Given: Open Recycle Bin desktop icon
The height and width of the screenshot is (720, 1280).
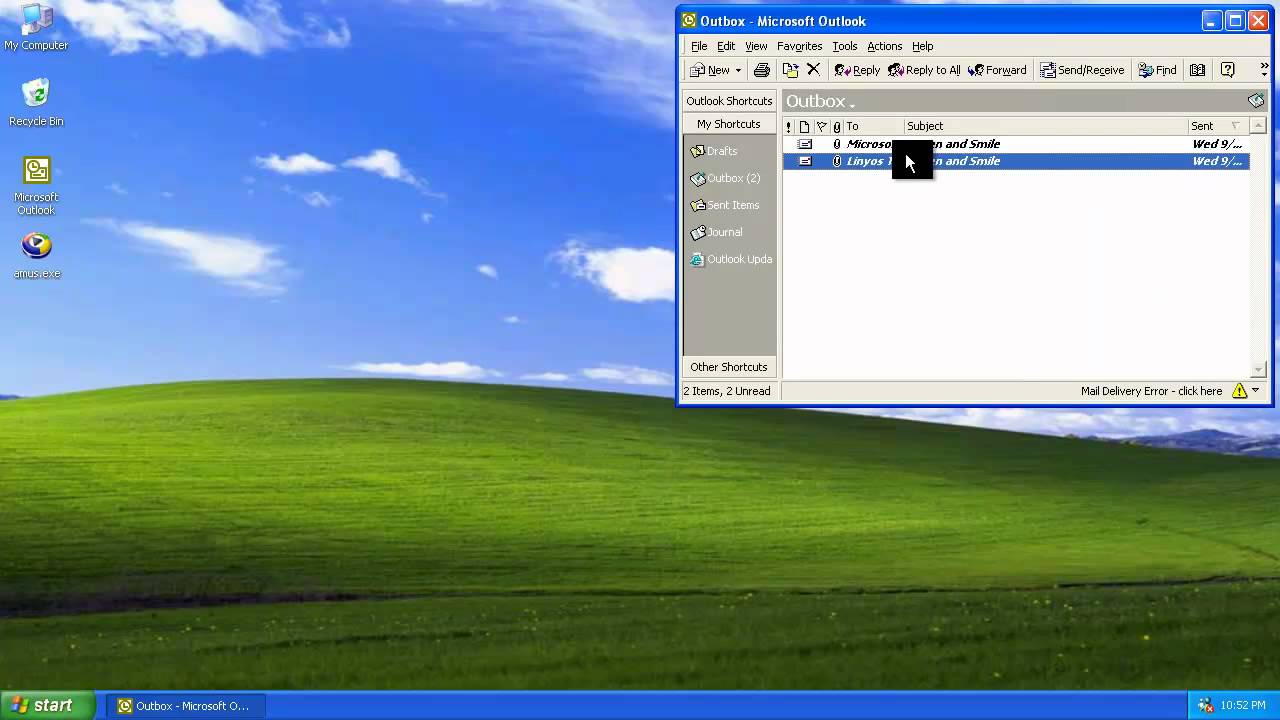Looking at the screenshot, I should click(x=36, y=103).
